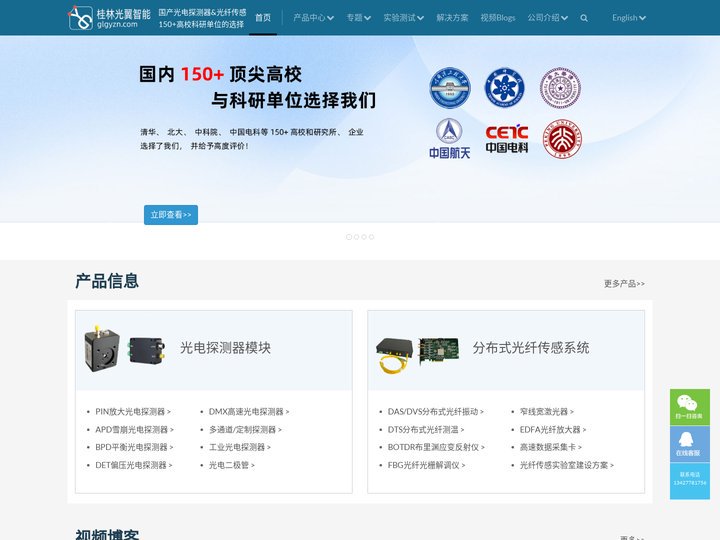The width and height of the screenshot is (720, 540).
Task: Open PIN放大光电探测器 link
Action: [x=133, y=412]
